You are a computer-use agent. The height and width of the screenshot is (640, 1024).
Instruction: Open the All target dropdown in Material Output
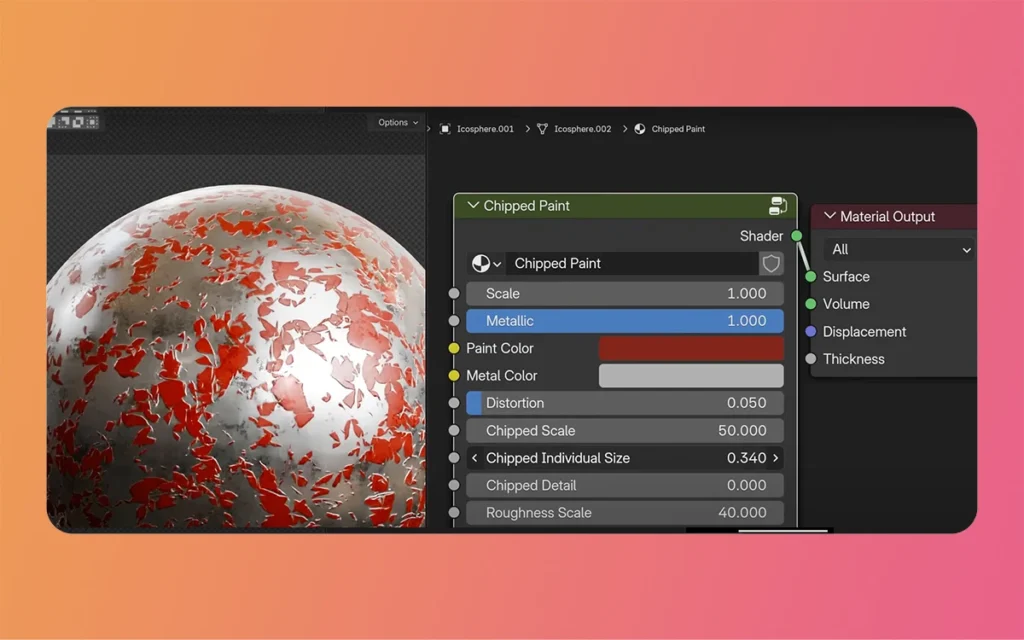900,249
